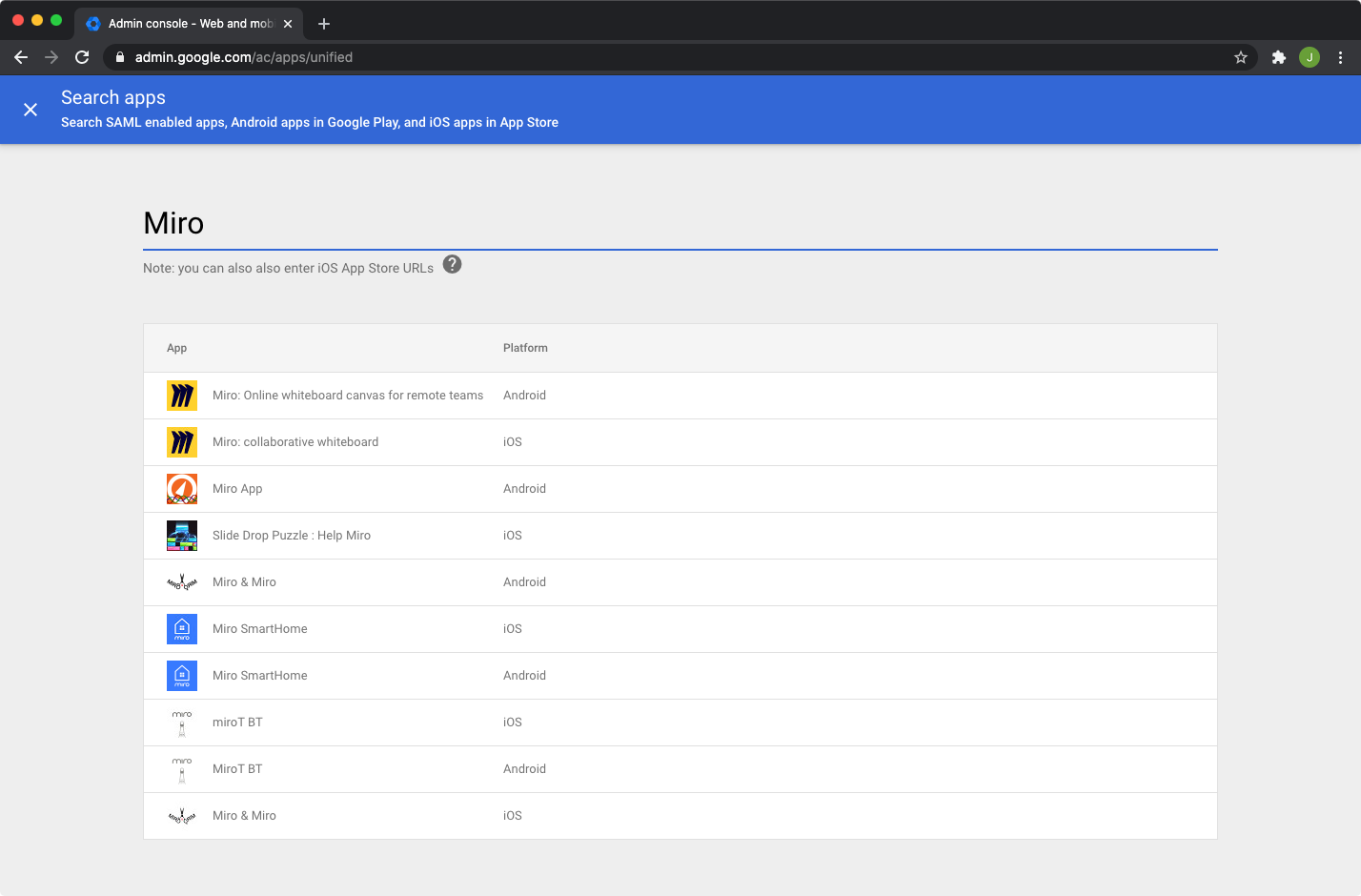Click the Miro App orange icon
1361x896 pixels.
click(x=182, y=489)
